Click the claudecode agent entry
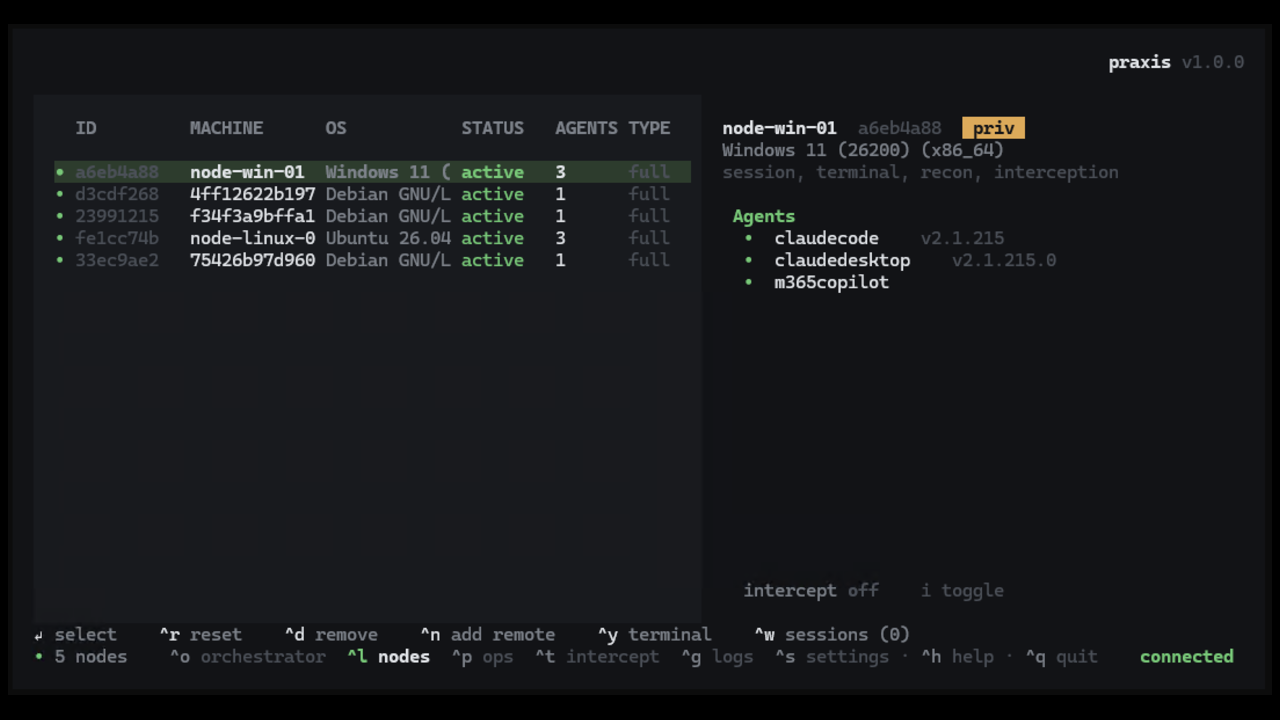 (827, 238)
